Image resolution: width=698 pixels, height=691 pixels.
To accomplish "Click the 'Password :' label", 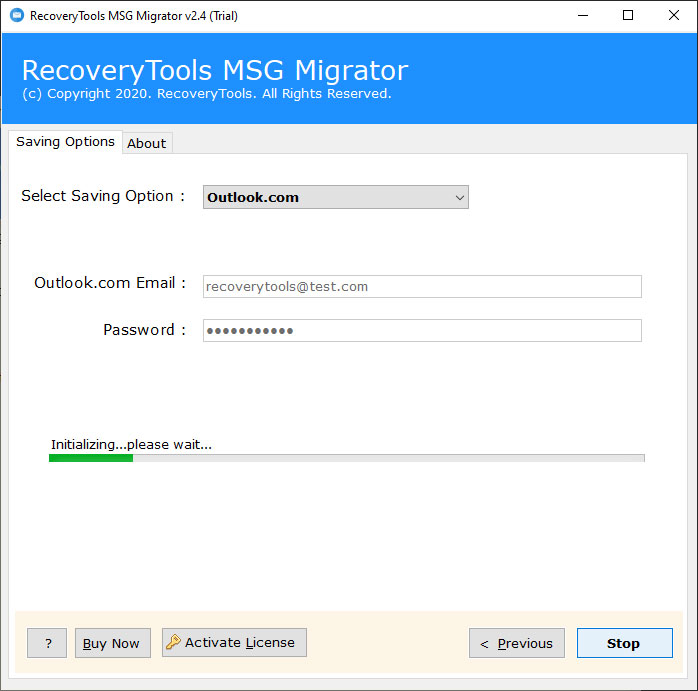I will click(x=144, y=330).
